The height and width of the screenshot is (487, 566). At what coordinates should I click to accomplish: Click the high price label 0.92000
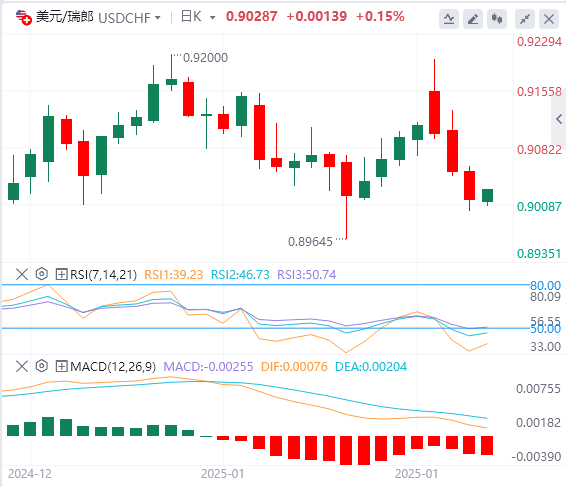pos(205,58)
